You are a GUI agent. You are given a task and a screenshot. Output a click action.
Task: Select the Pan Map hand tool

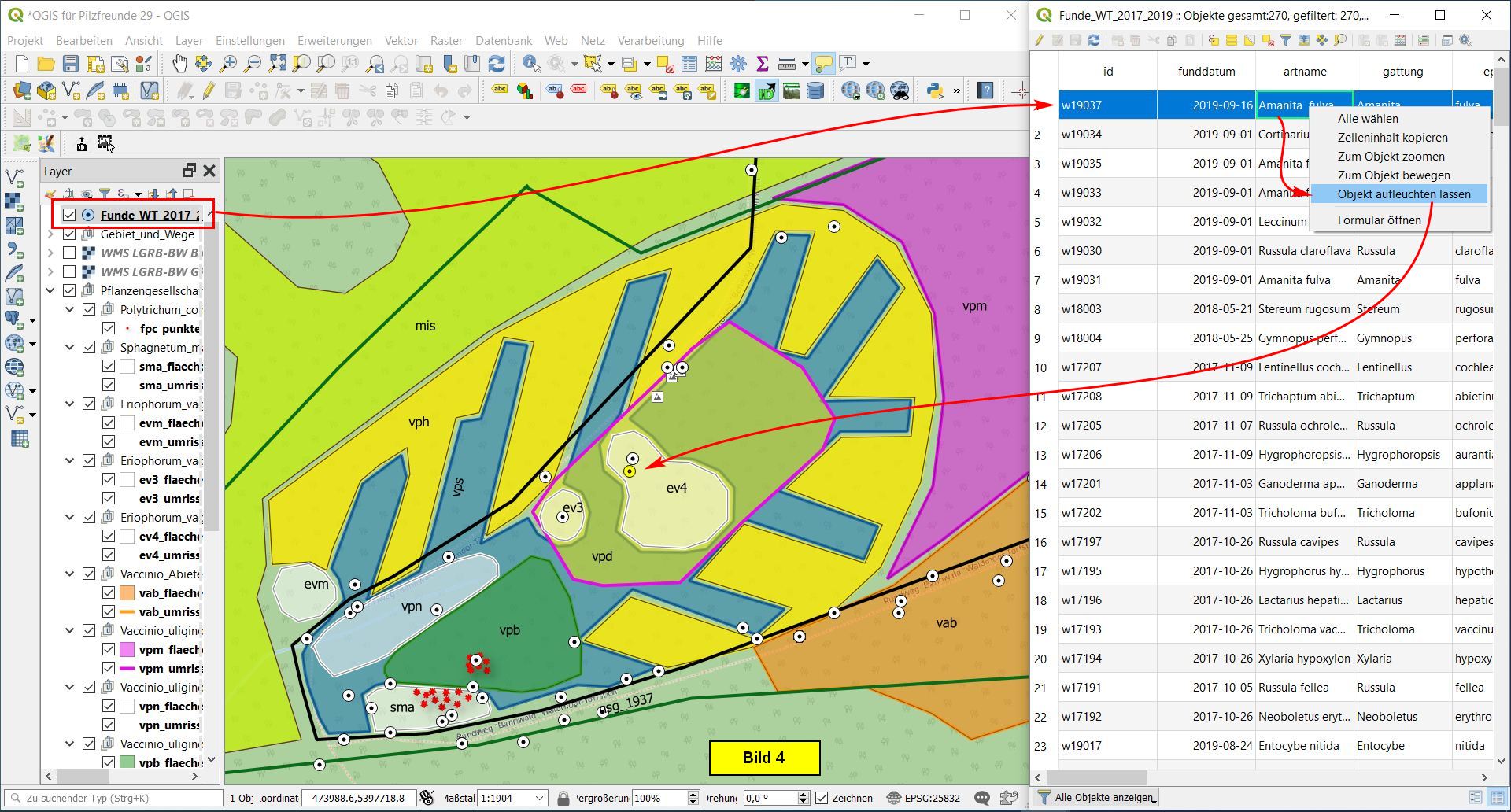click(179, 64)
